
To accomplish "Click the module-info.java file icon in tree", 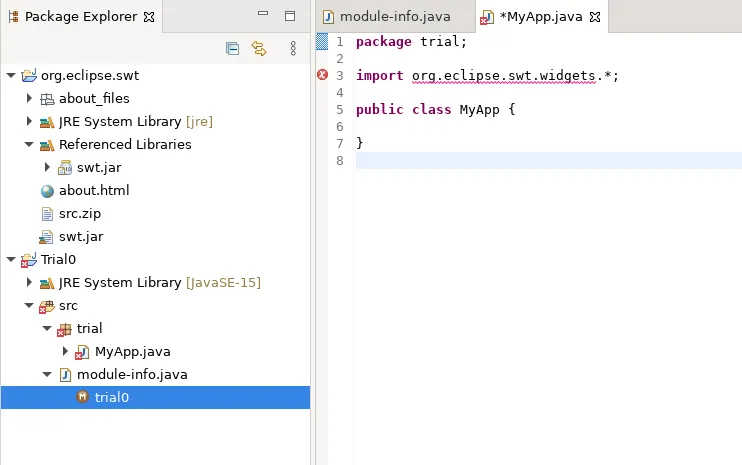I will 65,375.
